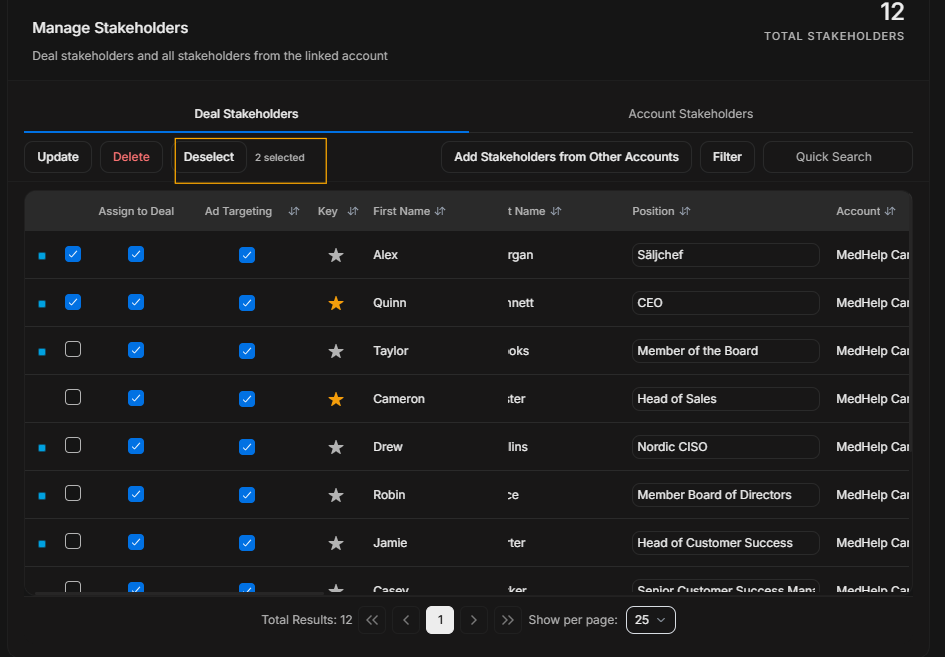
Task: Switch to the Account Stakeholders tab
Action: pyautogui.click(x=691, y=114)
